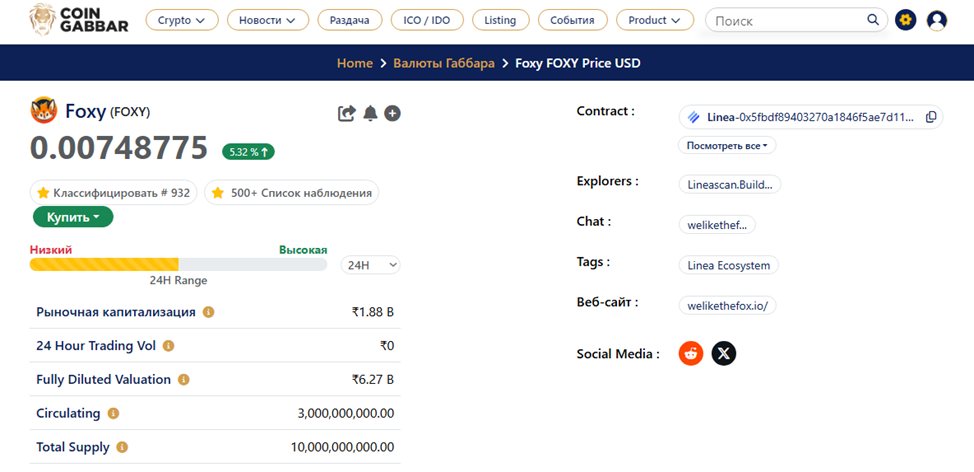The image size is (974, 472).
Task: Open the События menu item
Action: click(x=572, y=20)
